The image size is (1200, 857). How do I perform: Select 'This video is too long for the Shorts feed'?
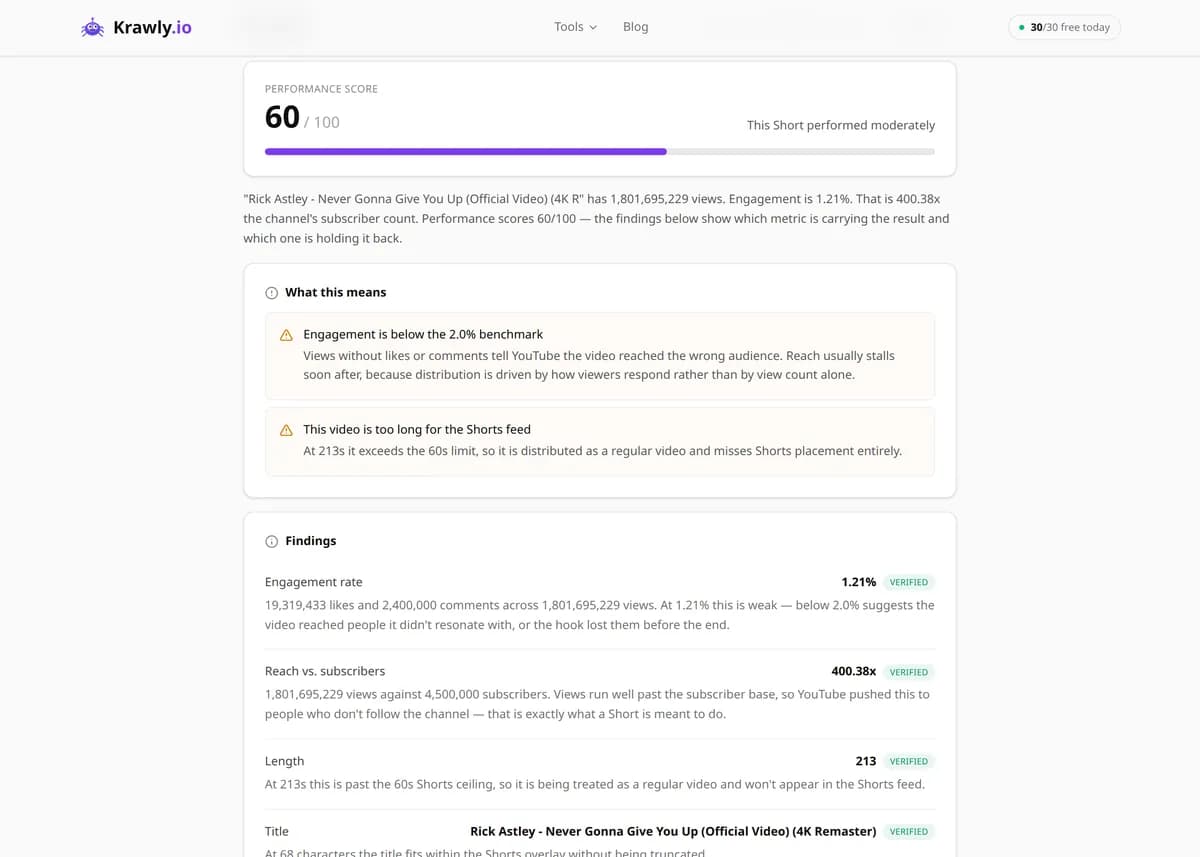[x=417, y=429]
